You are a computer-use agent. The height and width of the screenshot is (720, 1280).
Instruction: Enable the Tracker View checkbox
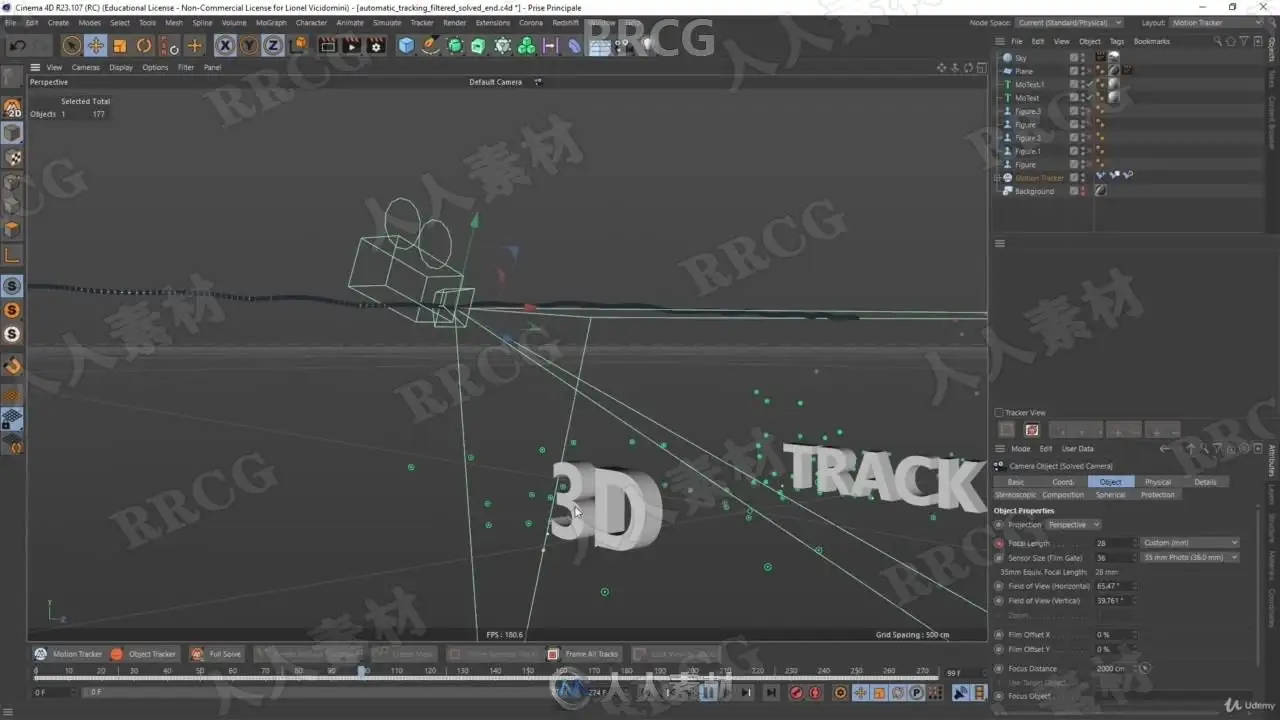coord(998,413)
